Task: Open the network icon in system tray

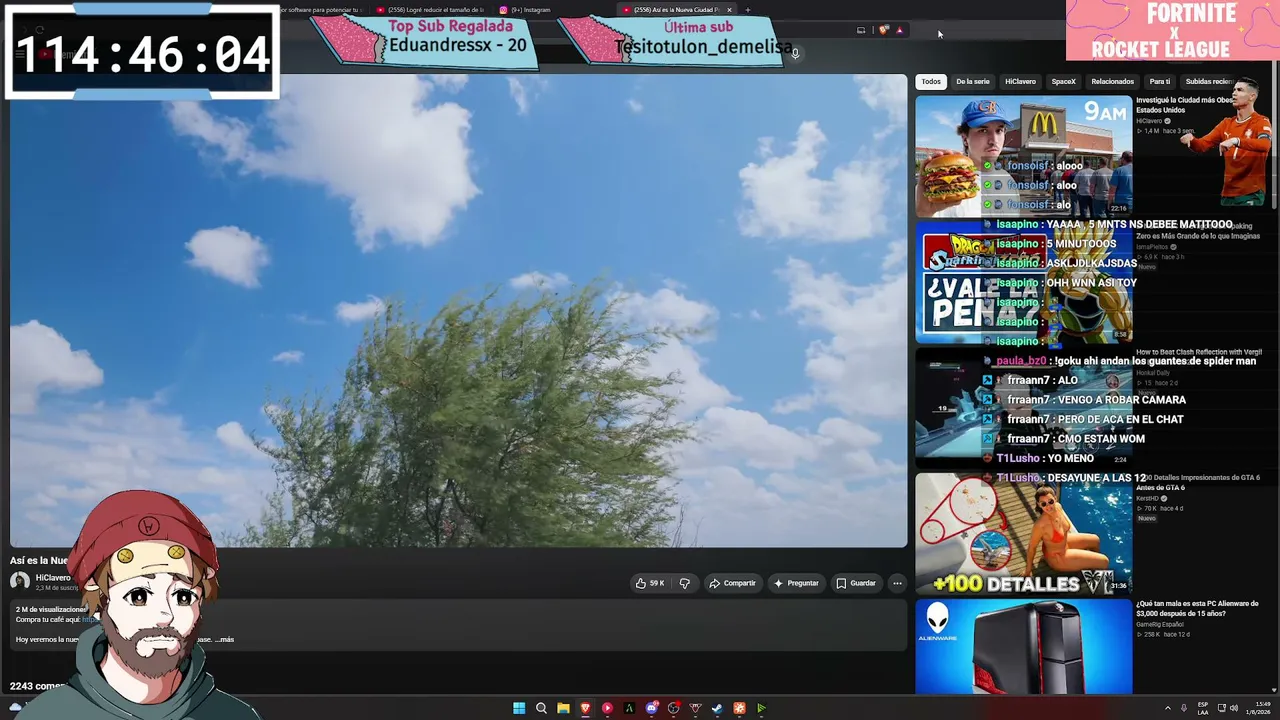Action: click(x=1221, y=708)
